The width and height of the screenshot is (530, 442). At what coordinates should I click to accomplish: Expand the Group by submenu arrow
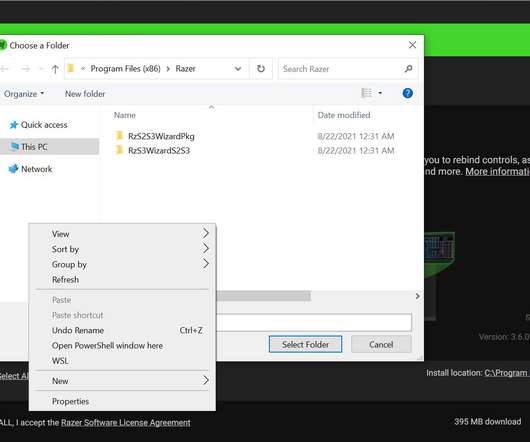[x=206, y=264]
